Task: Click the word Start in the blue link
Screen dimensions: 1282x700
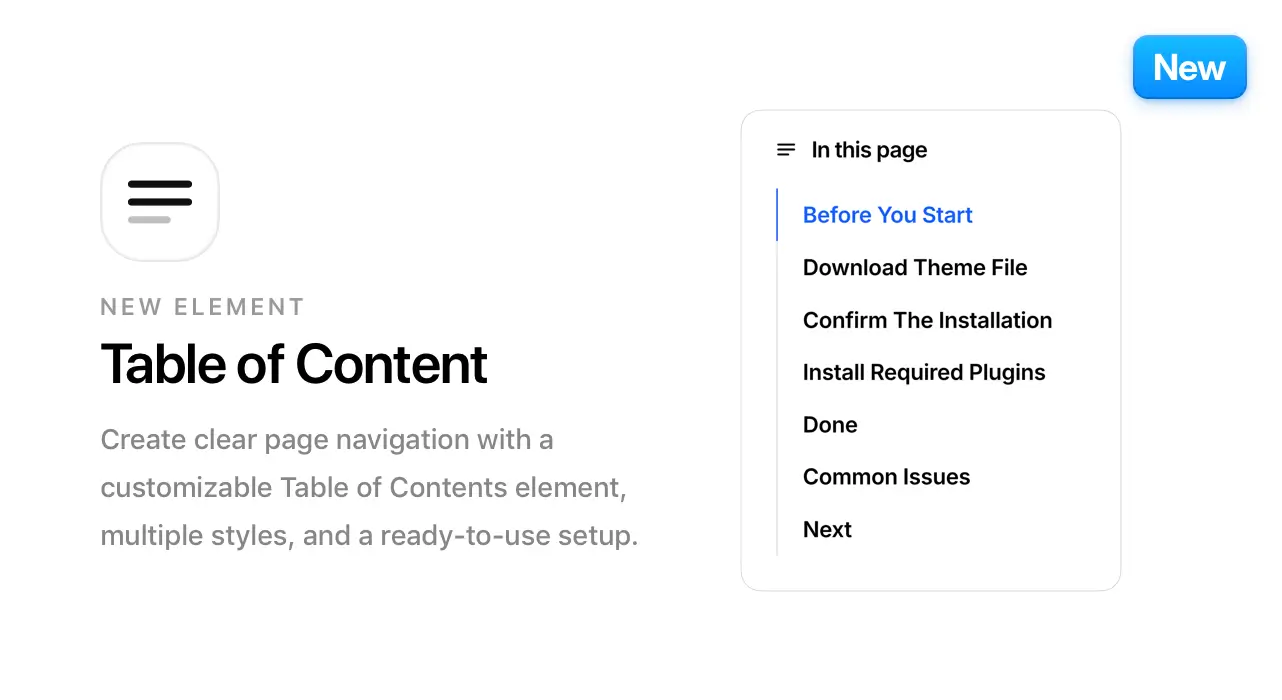Action: coord(947,215)
